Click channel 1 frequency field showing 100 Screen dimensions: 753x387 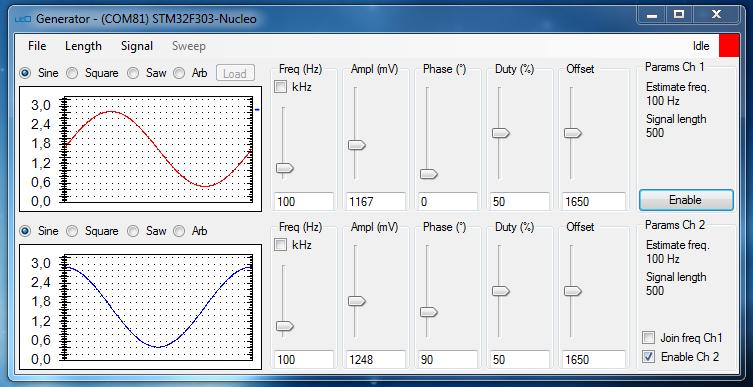point(304,202)
